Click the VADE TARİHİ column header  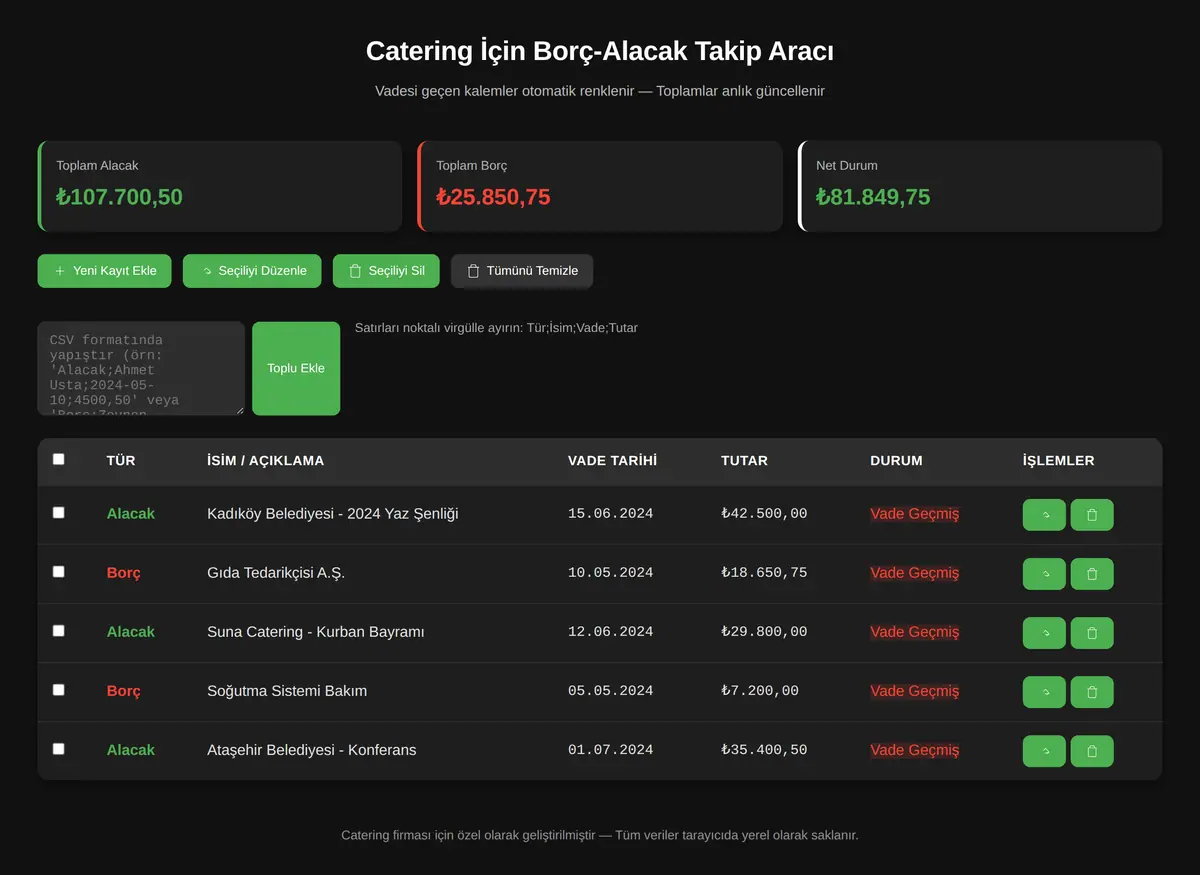[613, 461]
